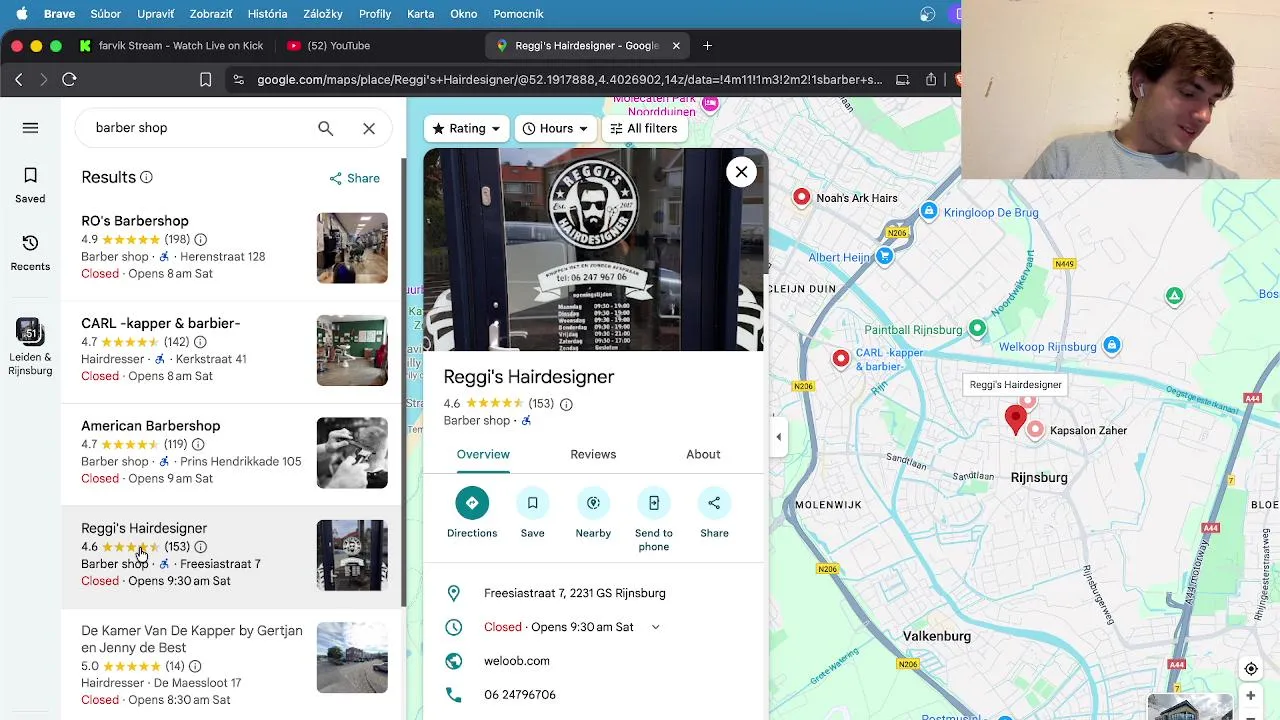The width and height of the screenshot is (1280, 720).
Task: Open All filters
Action: (x=643, y=129)
